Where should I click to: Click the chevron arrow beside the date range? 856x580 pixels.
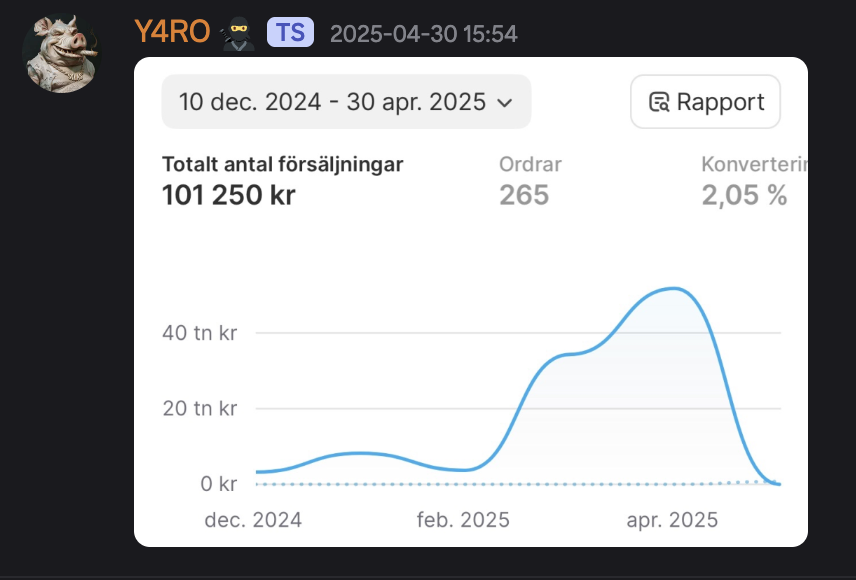pos(505,103)
